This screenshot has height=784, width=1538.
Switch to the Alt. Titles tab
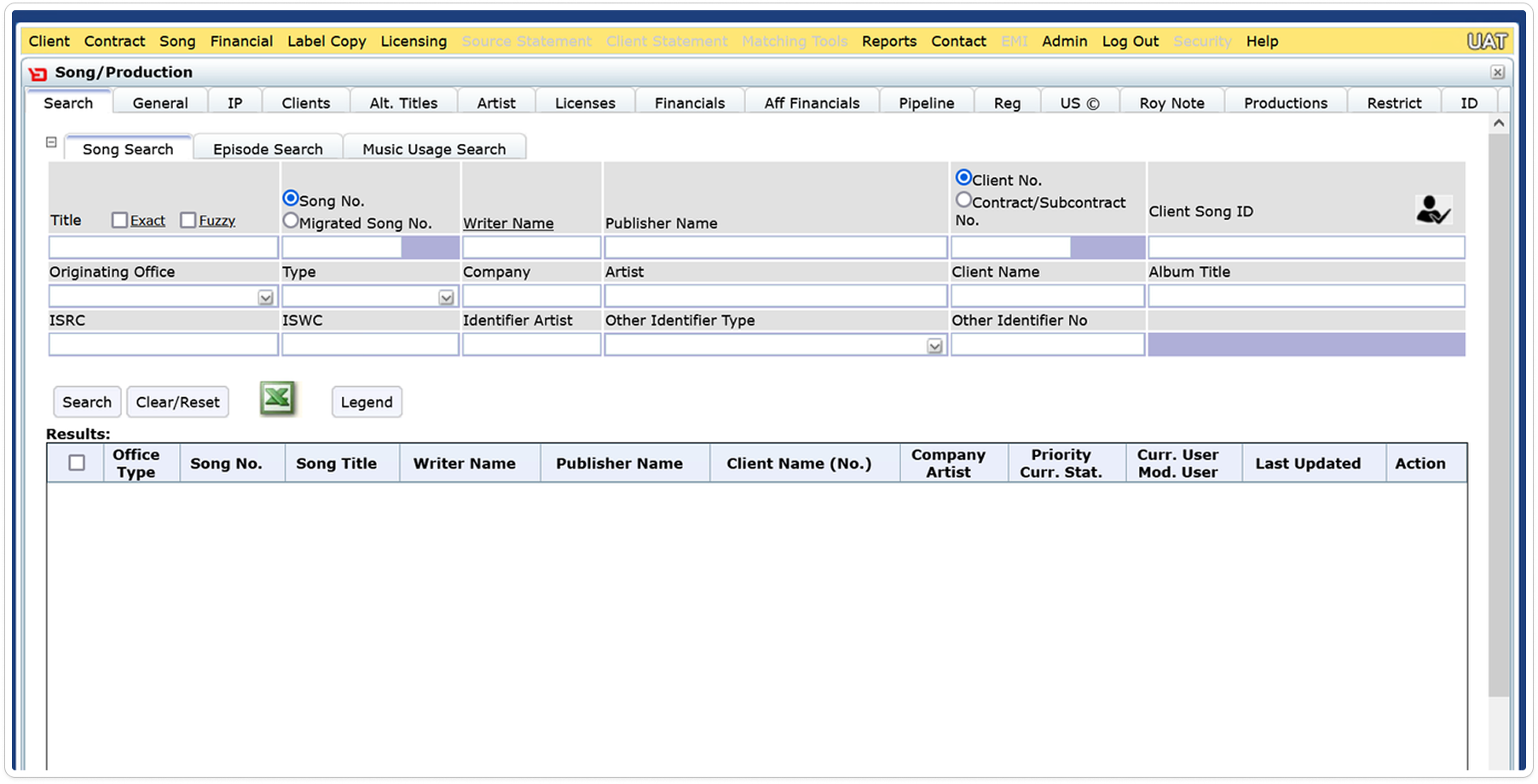pyautogui.click(x=403, y=102)
